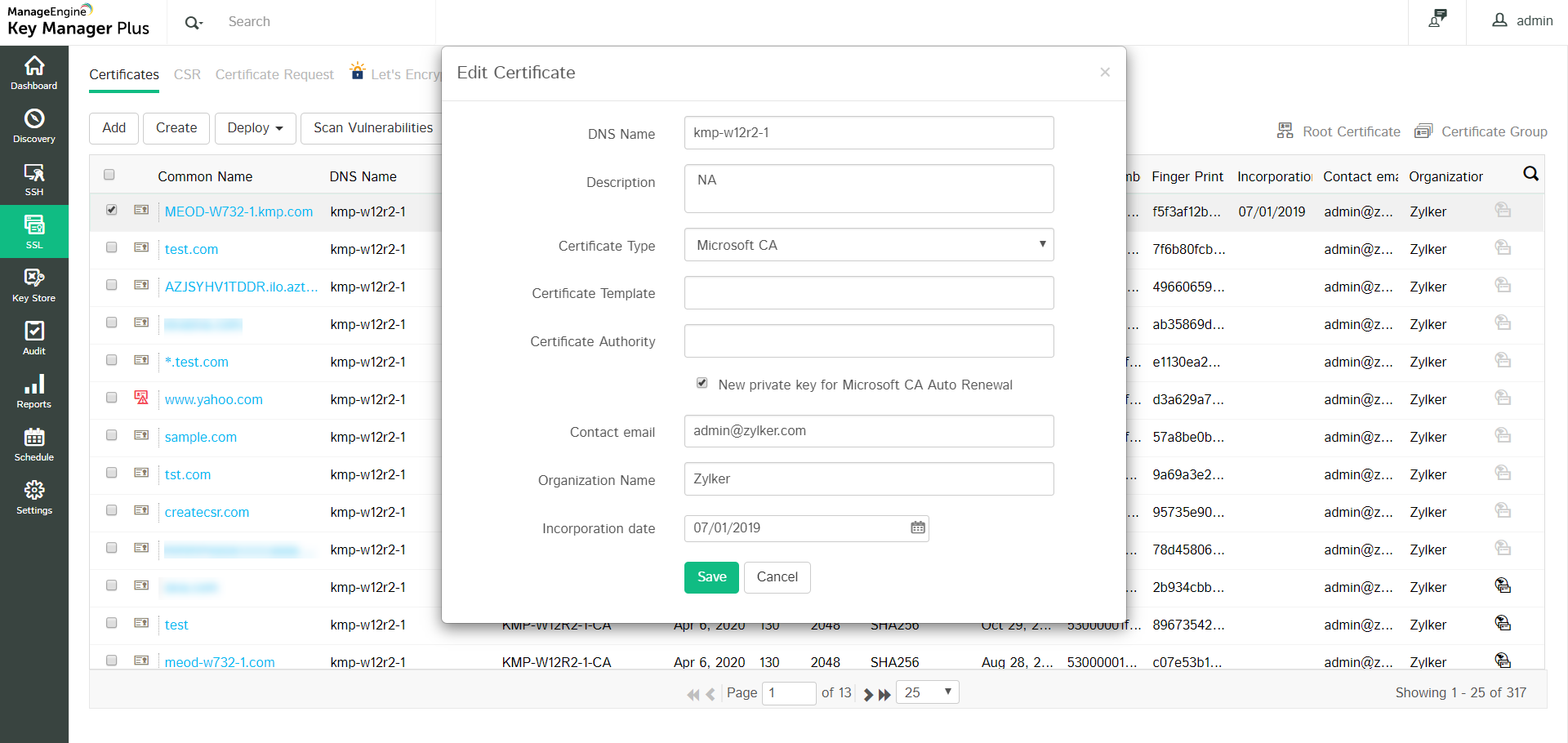Open the Audit sidebar section
Screen dimensions: 1568x743
pyautogui.click(x=34, y=338)
